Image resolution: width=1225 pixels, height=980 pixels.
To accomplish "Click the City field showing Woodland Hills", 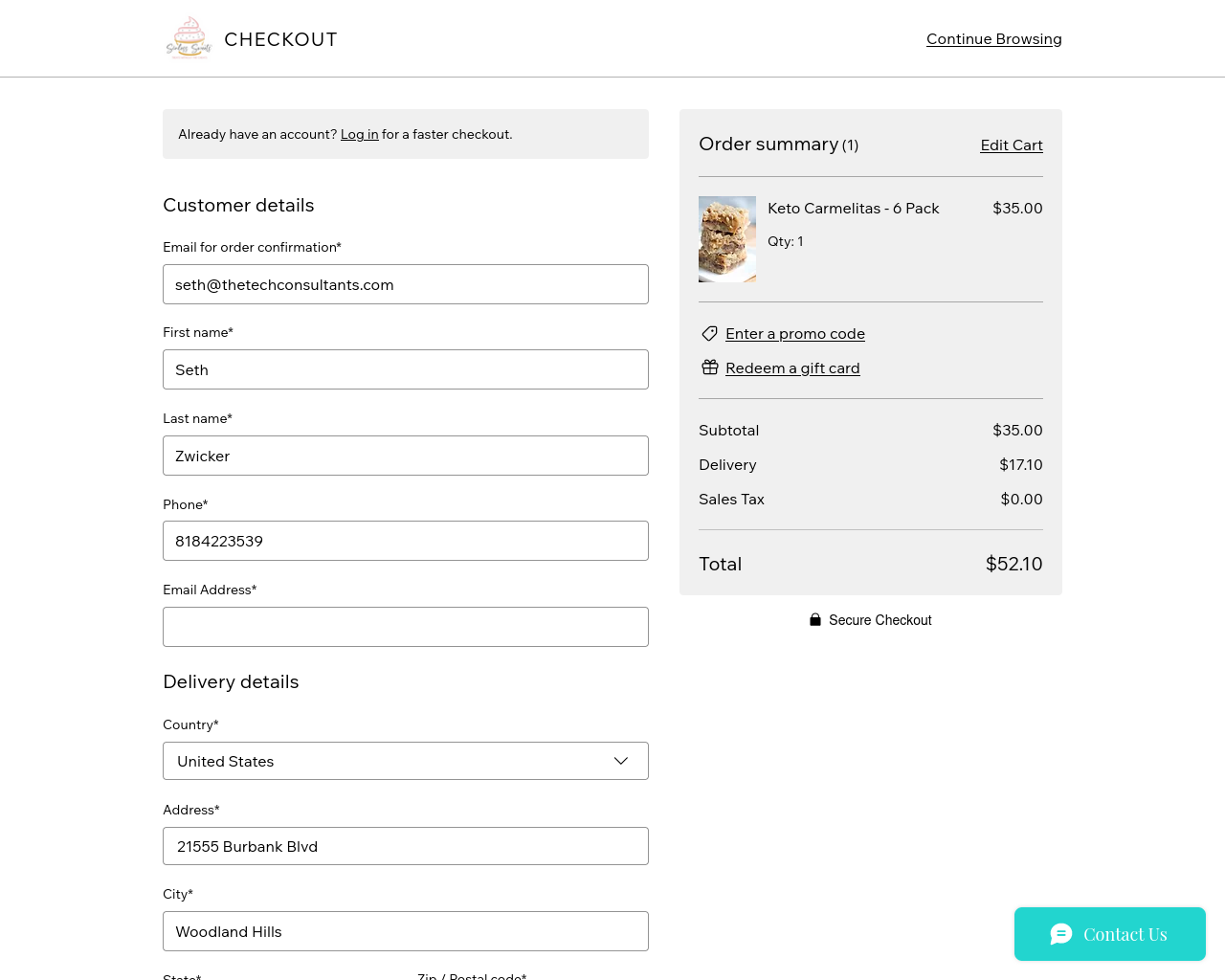I will click(406, 931).
